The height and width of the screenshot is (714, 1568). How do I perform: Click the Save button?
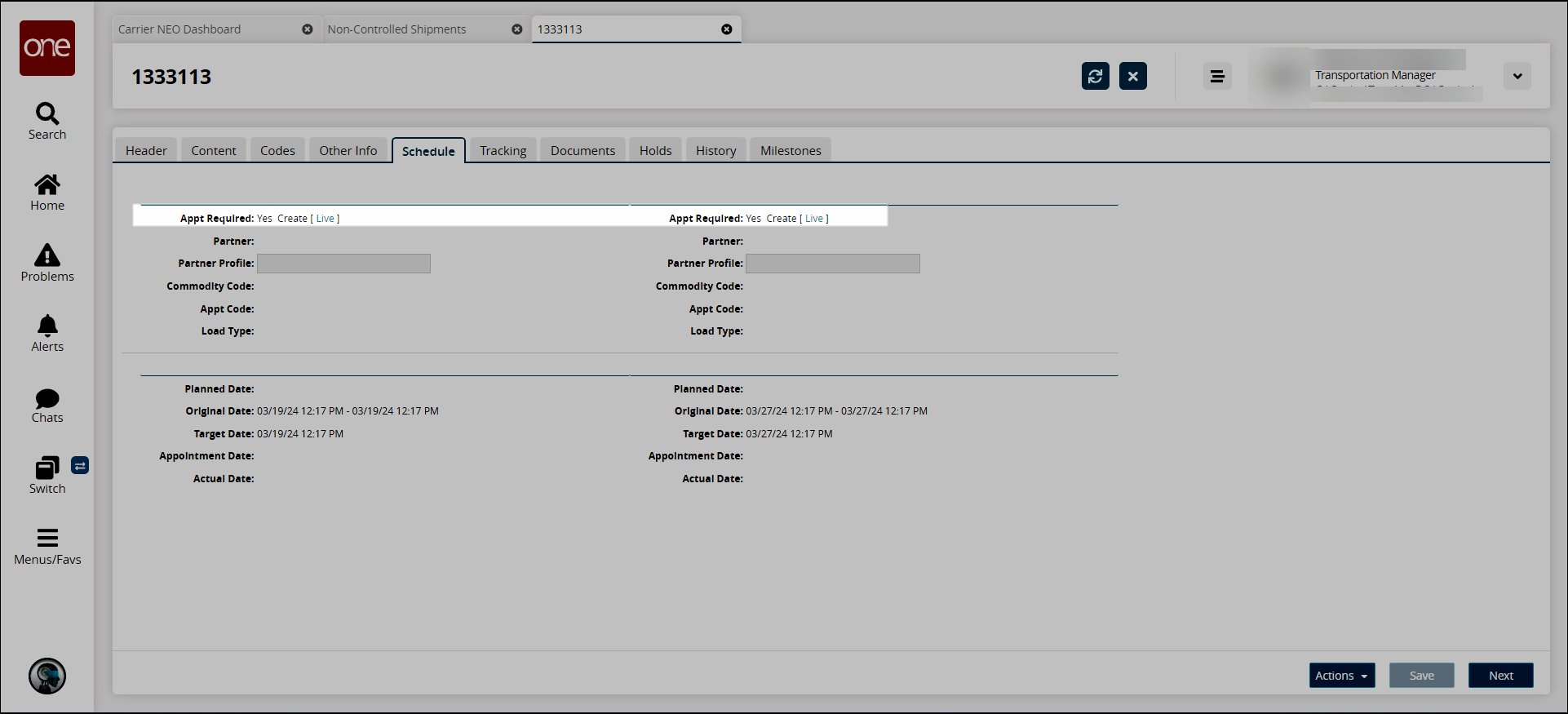[x=1422, y=676]
